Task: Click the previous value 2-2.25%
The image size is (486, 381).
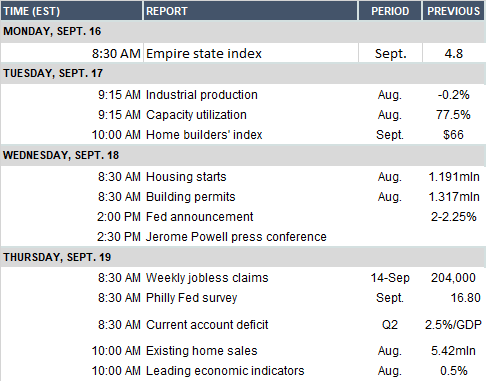Action: pos(454,217)
